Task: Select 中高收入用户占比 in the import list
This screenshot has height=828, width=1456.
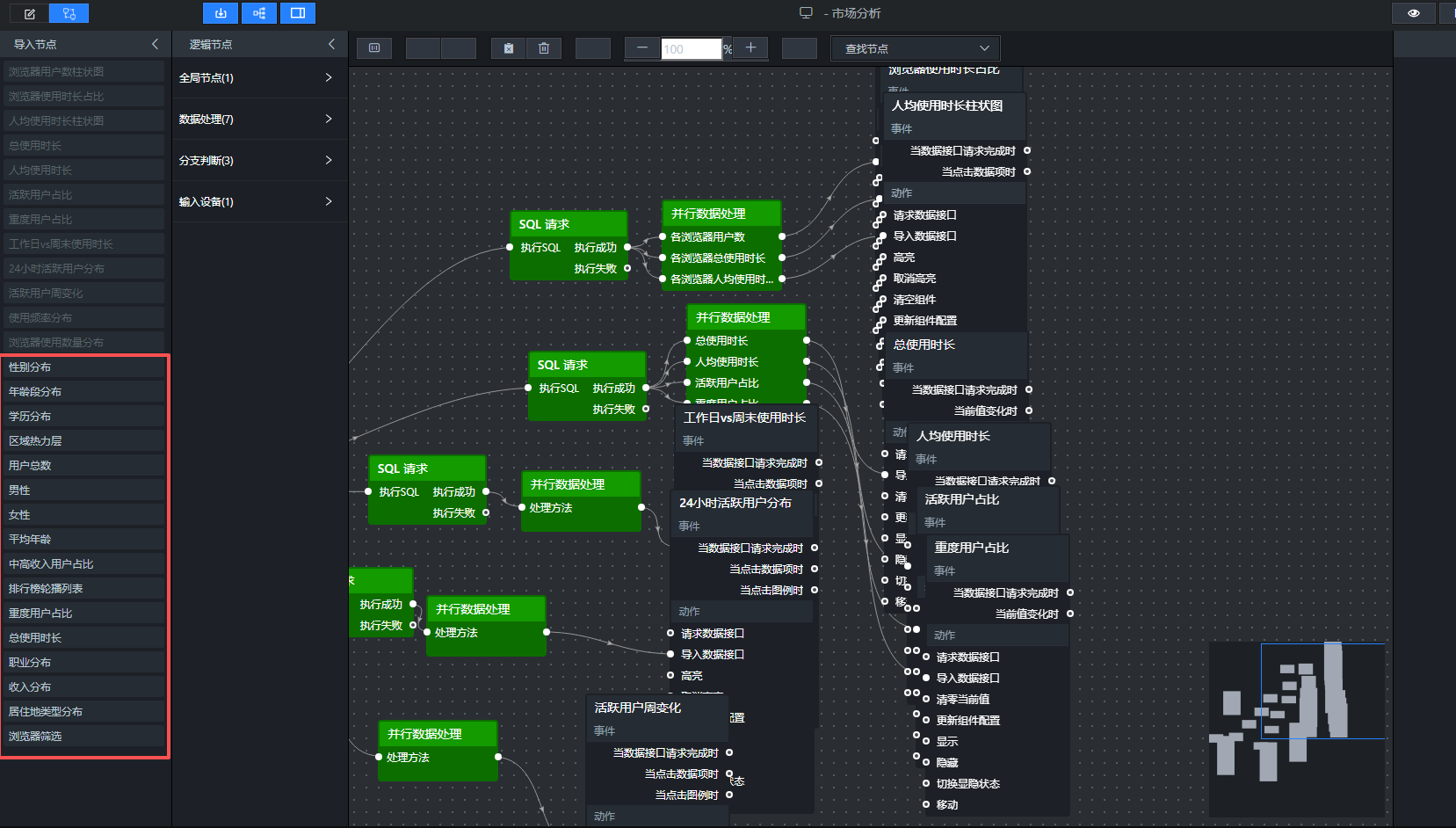Action: (x=84, y=564)
